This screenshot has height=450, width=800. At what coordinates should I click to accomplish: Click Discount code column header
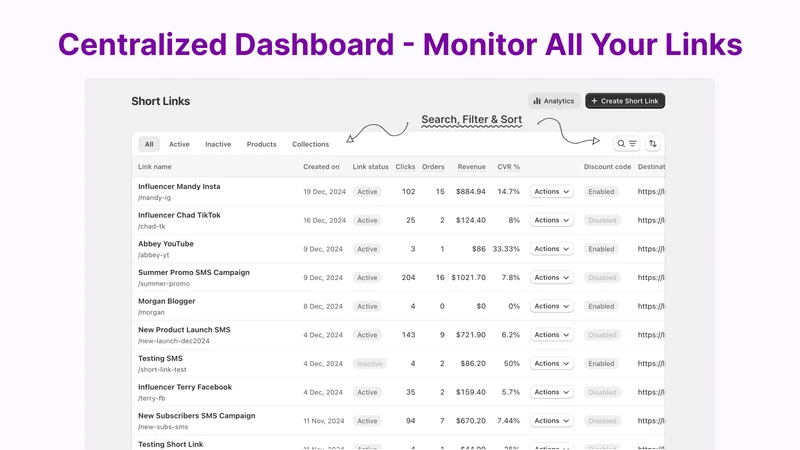(x=607, y=167)
